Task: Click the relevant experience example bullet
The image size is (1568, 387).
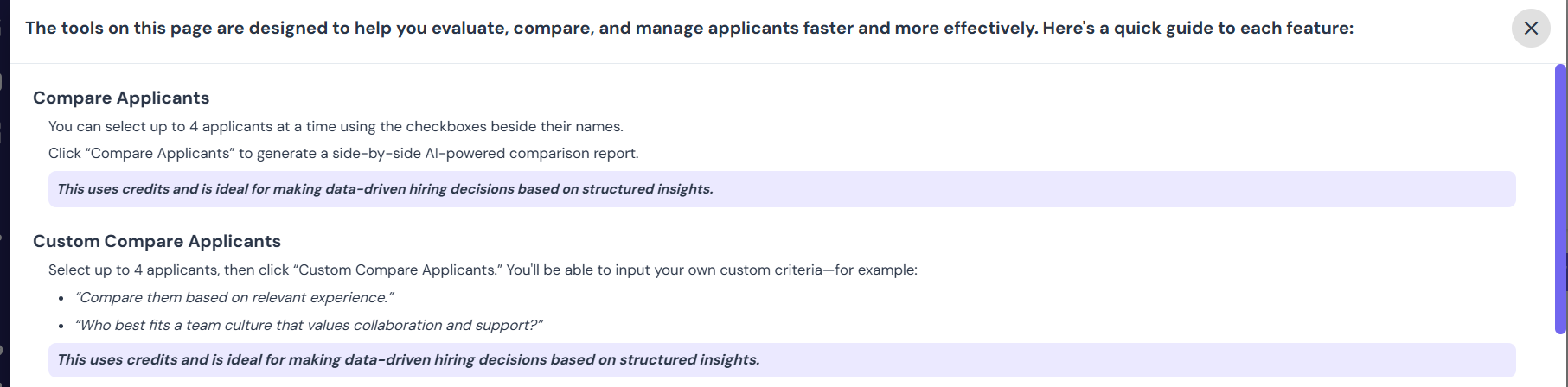Action: point(234,297)
